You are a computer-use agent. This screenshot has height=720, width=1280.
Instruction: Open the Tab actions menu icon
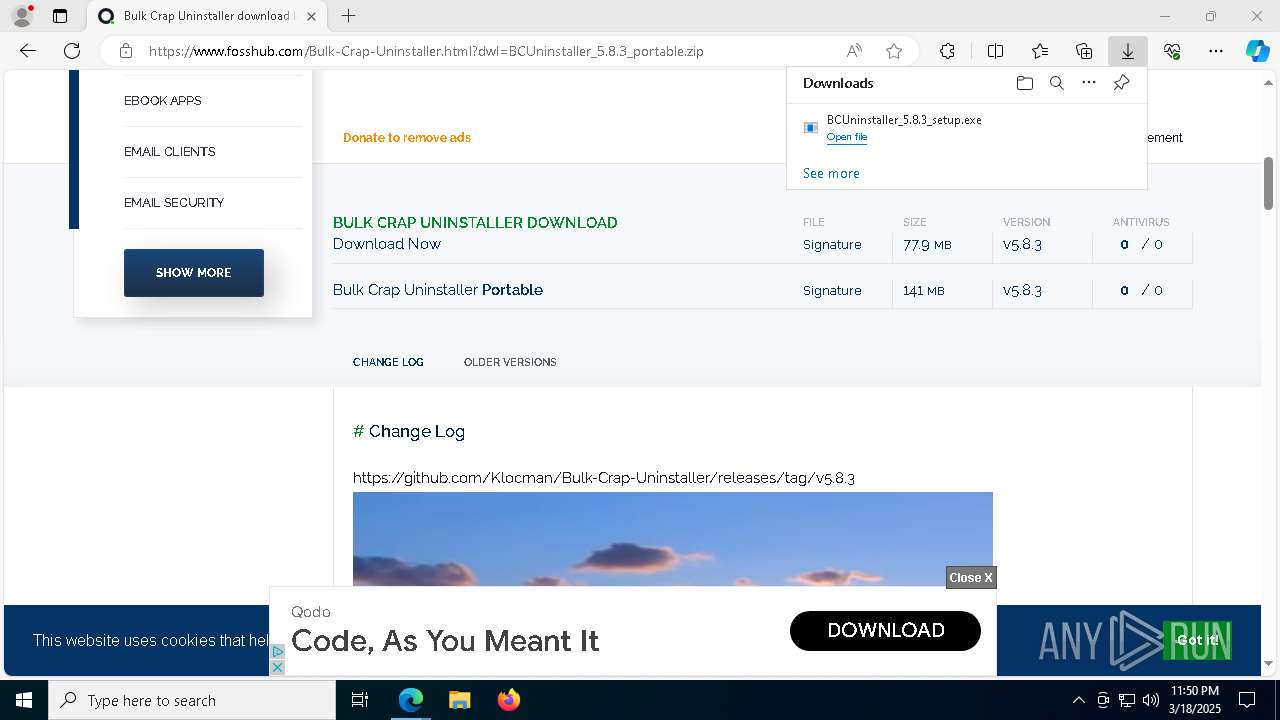pyautogui.click(x=60, y=16)
